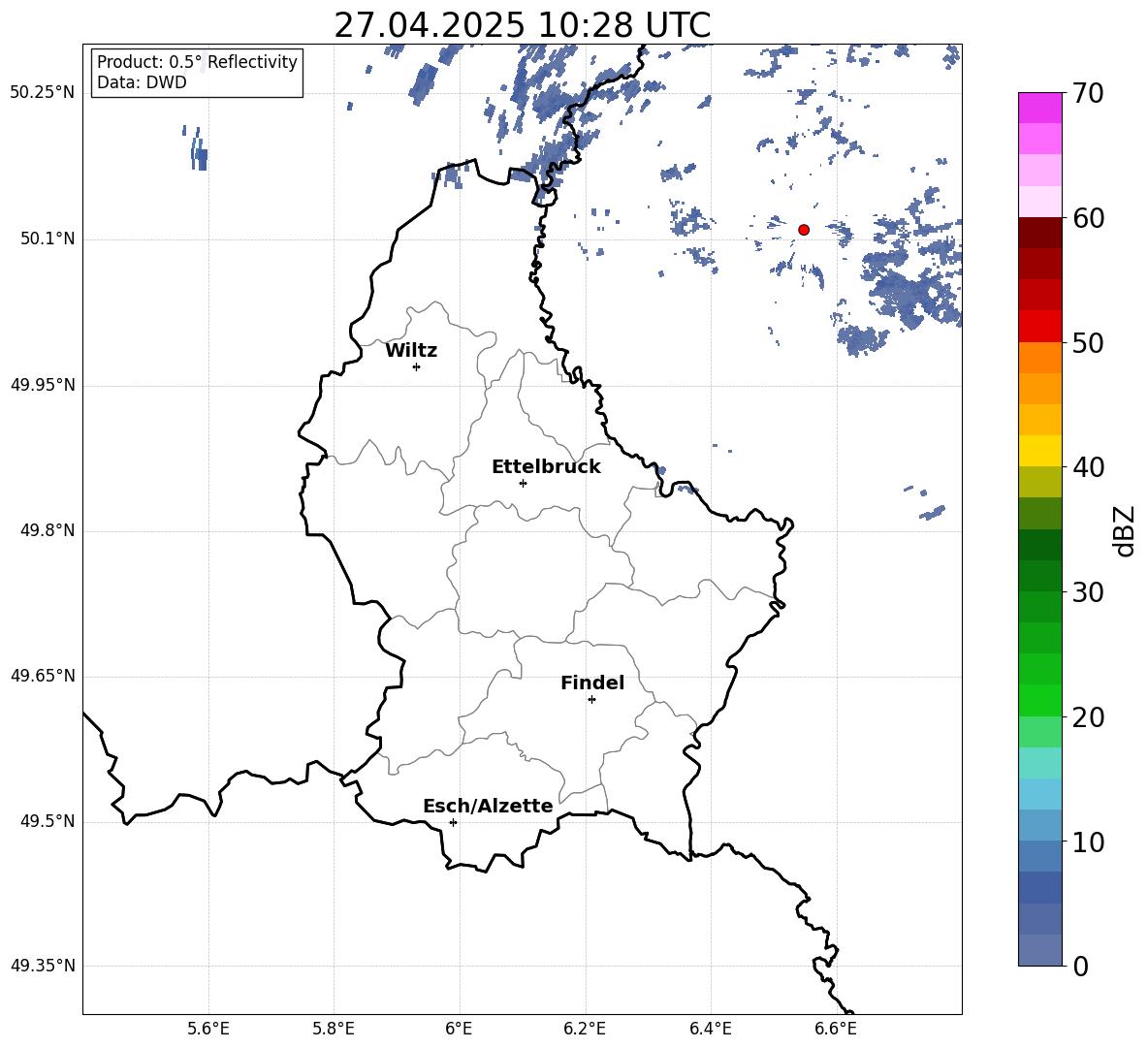Image resolution: width=1148 pixels, height=1048 pixels.
Task: Click the colorbar tick label 50
Action: coord(1088,343)
